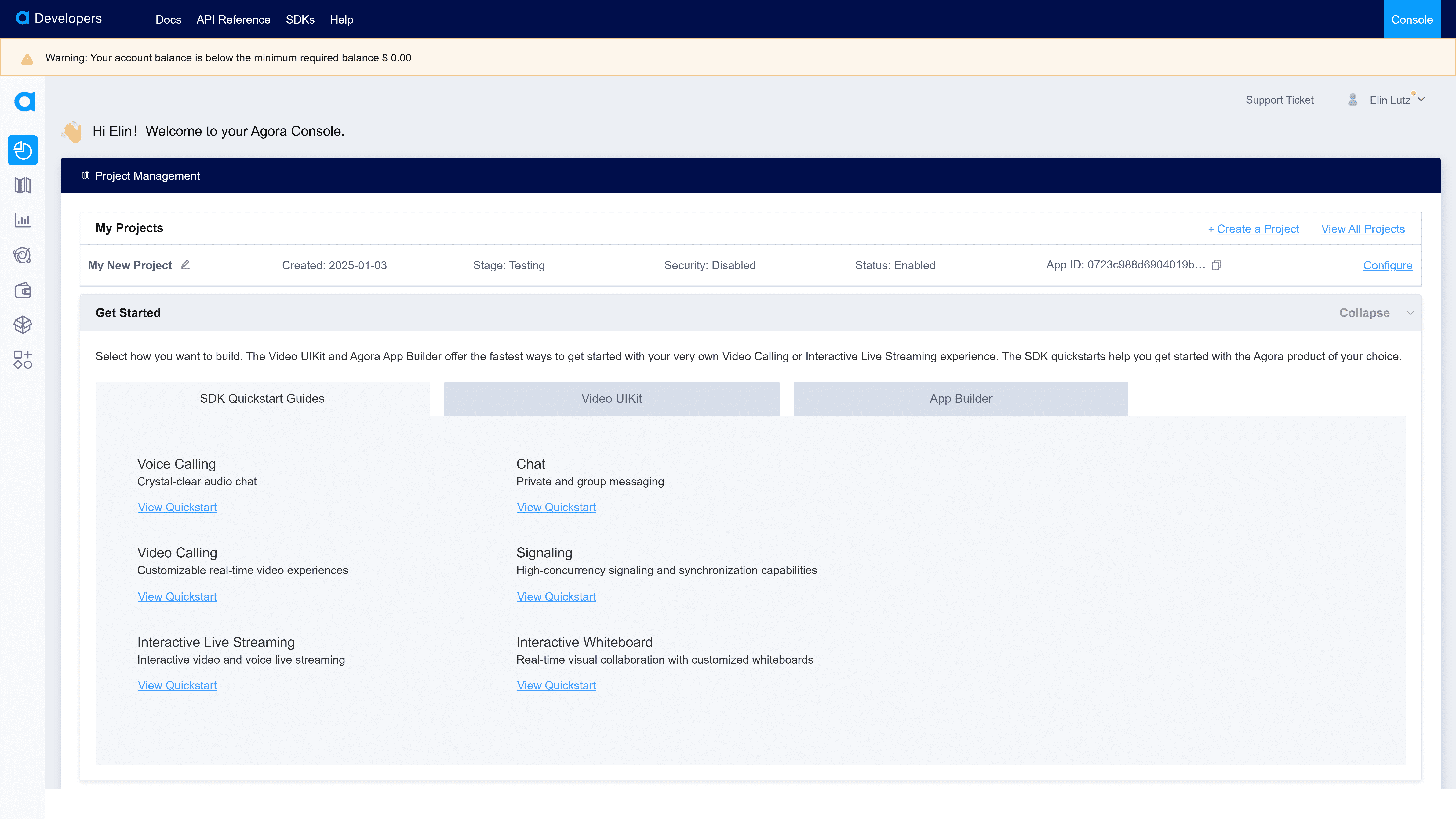The width and height of the screenshot is (1456, 819).
Task: Open Support Ticket link
Action: tap(1280, 100)
